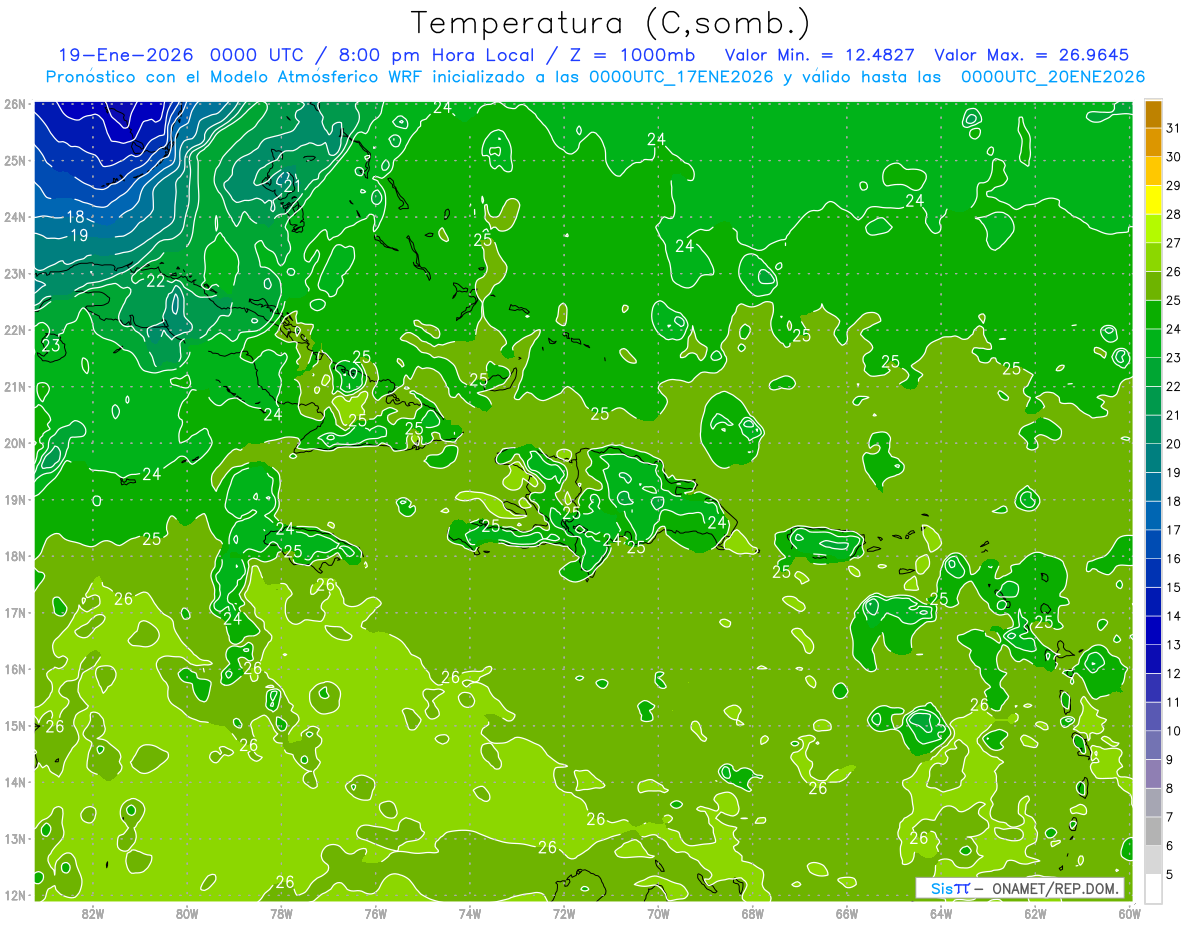Click the longitude axis label "82W"
The width and height of the screenshot is (1200, 927).
click(93, 913)
